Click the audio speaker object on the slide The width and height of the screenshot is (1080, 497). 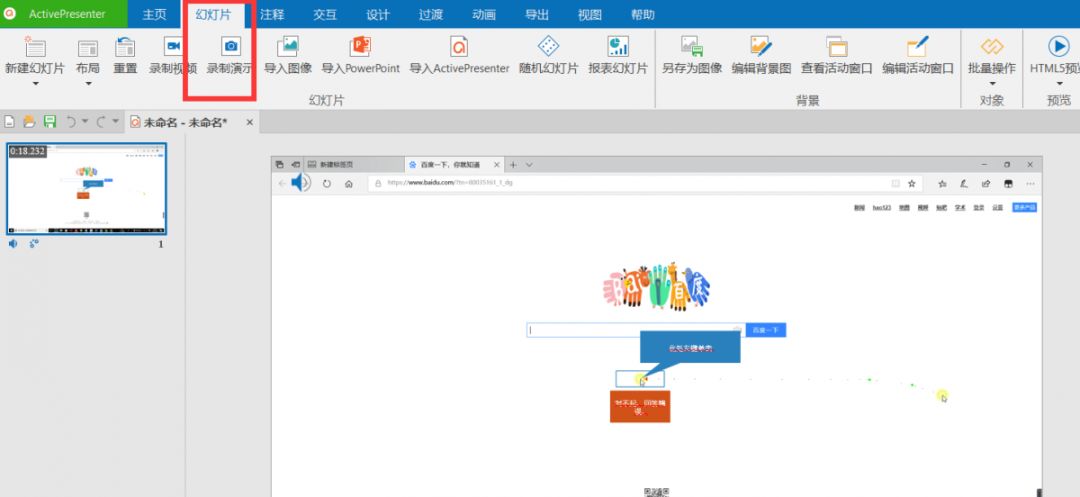(x=300, y=182)
